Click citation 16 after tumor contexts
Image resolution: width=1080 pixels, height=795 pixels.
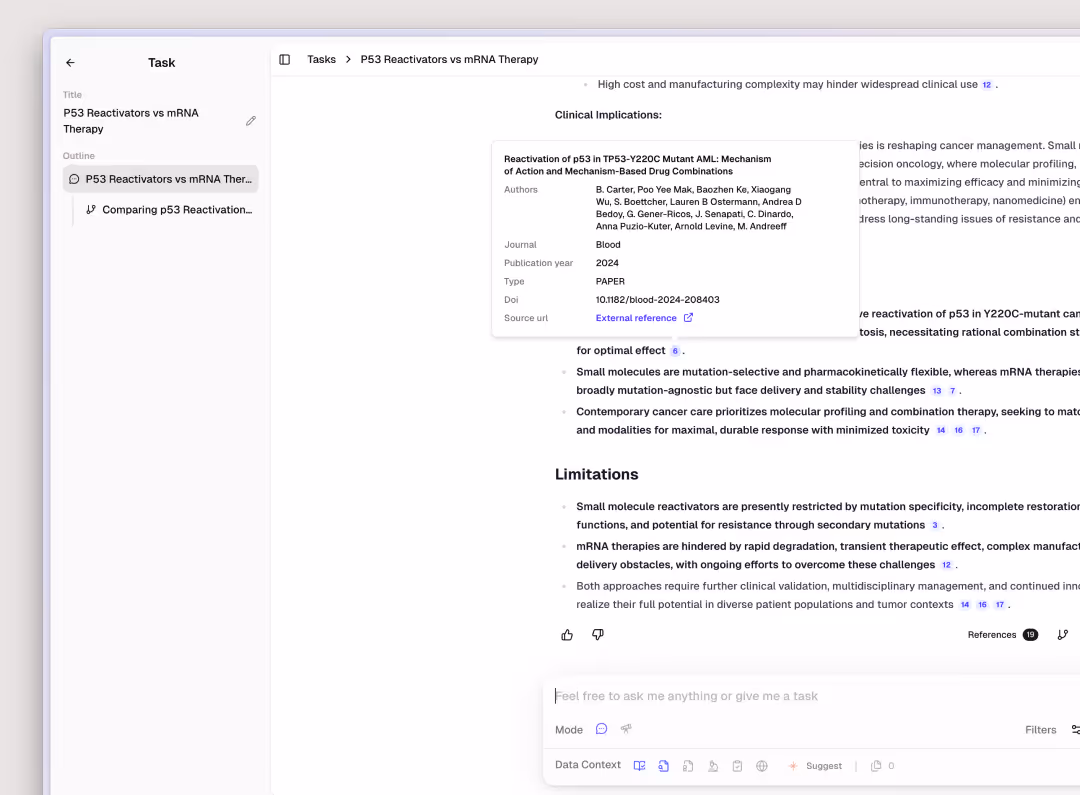coord(982,605)
